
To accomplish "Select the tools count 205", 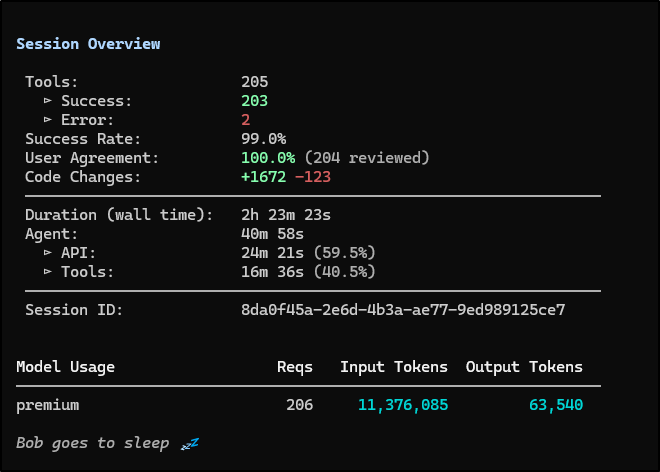I will point(255,82).
